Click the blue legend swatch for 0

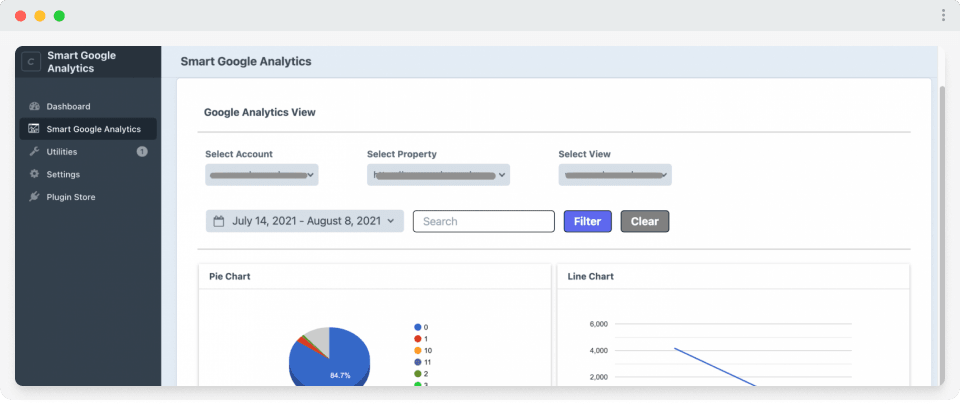(417, 327)
